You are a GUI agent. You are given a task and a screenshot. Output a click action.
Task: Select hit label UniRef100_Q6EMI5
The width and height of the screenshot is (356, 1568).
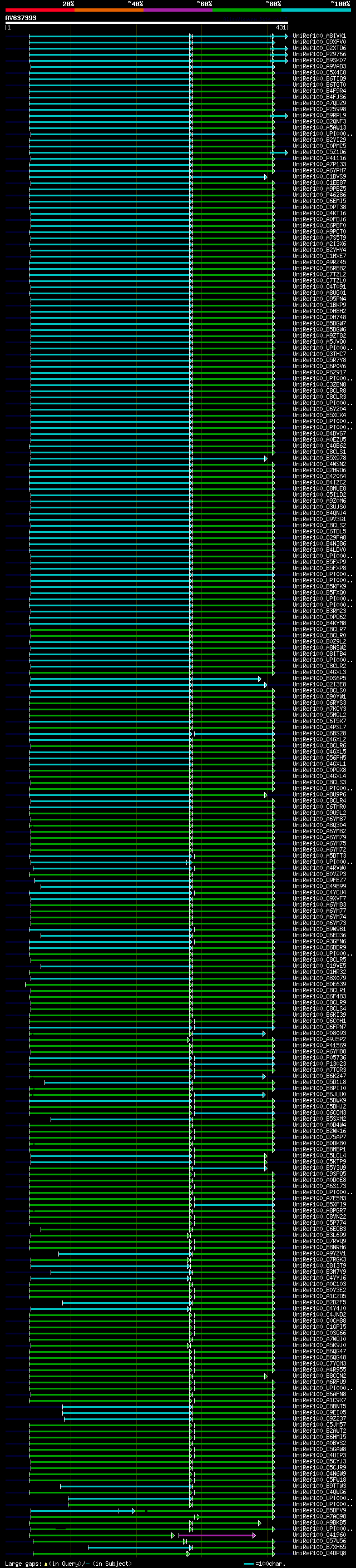[319, 201]
